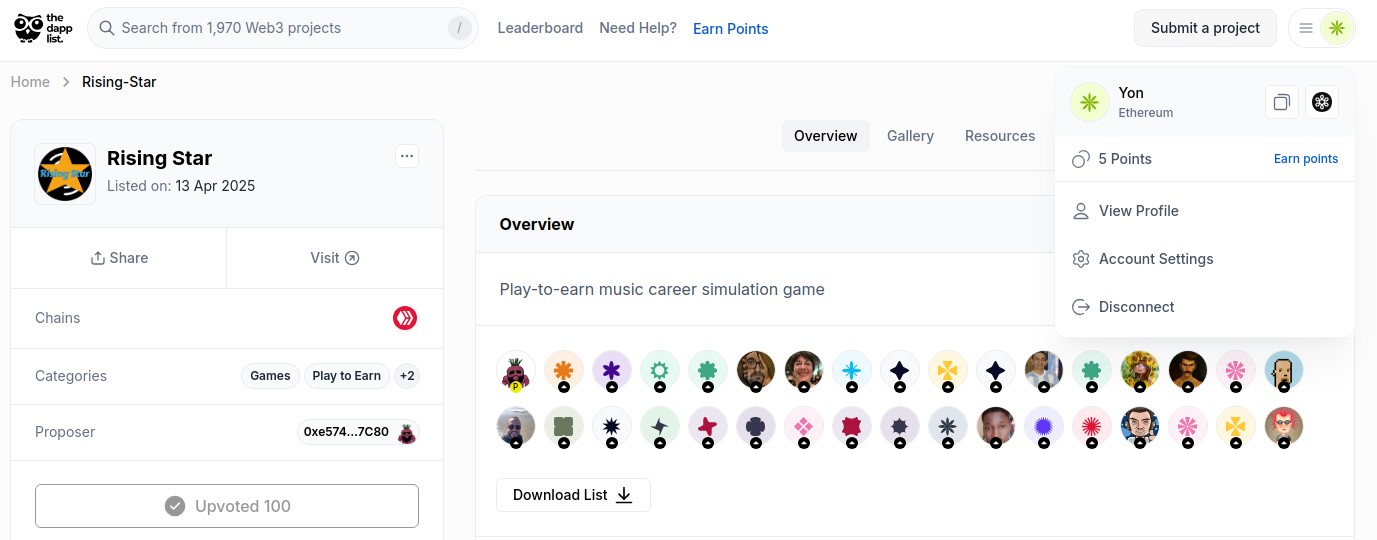Select the red-haired cartoon with glasses avatar
The height and width of the screenshot is (540, 1377).
click(1284, 427)
